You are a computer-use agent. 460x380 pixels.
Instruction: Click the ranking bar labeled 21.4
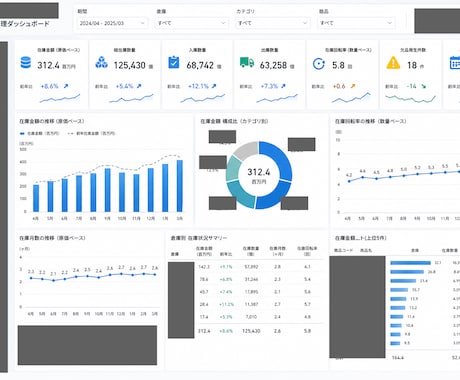tap(403, 281)
